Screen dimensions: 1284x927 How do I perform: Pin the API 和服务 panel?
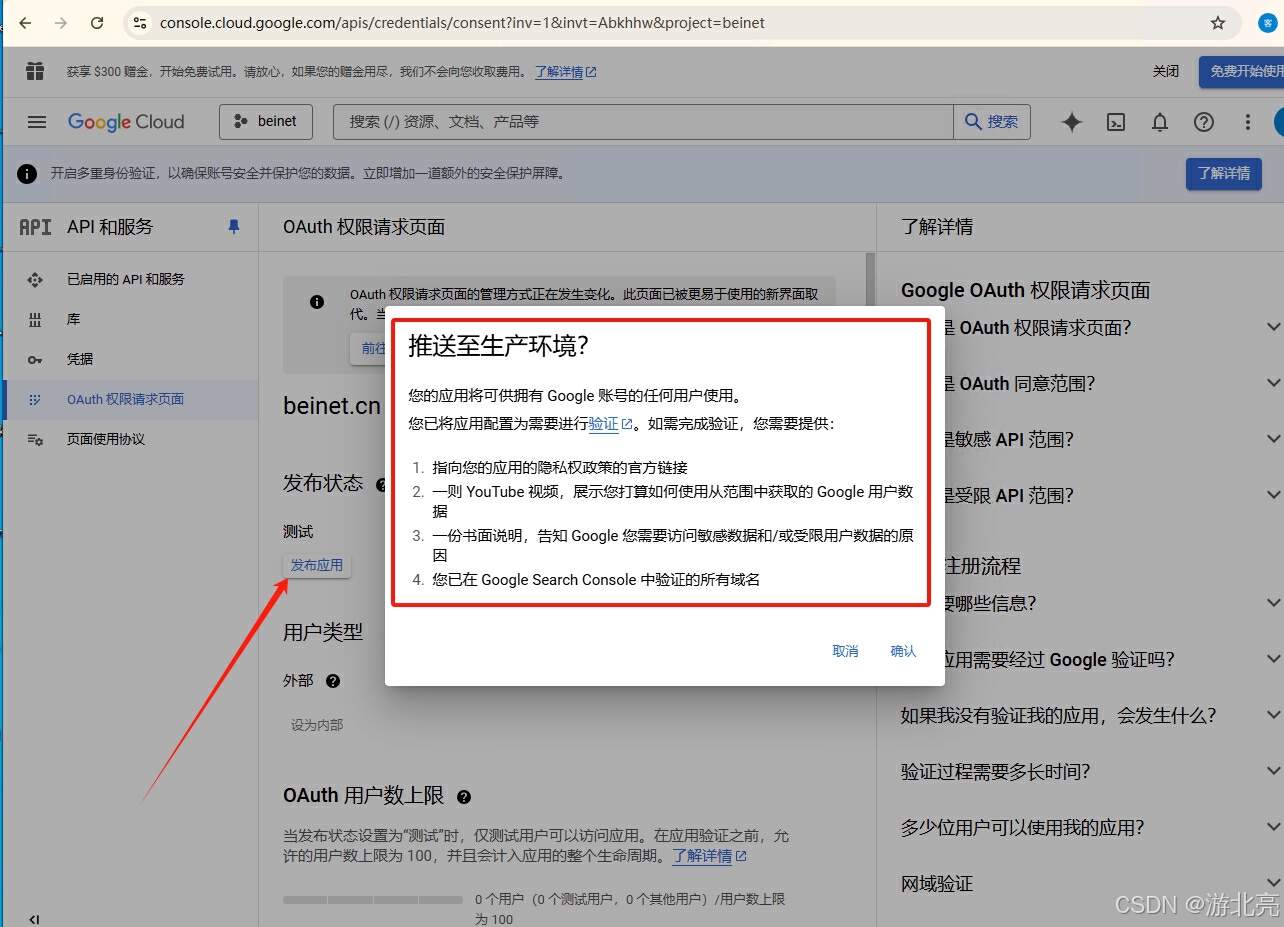coord(234,227)
